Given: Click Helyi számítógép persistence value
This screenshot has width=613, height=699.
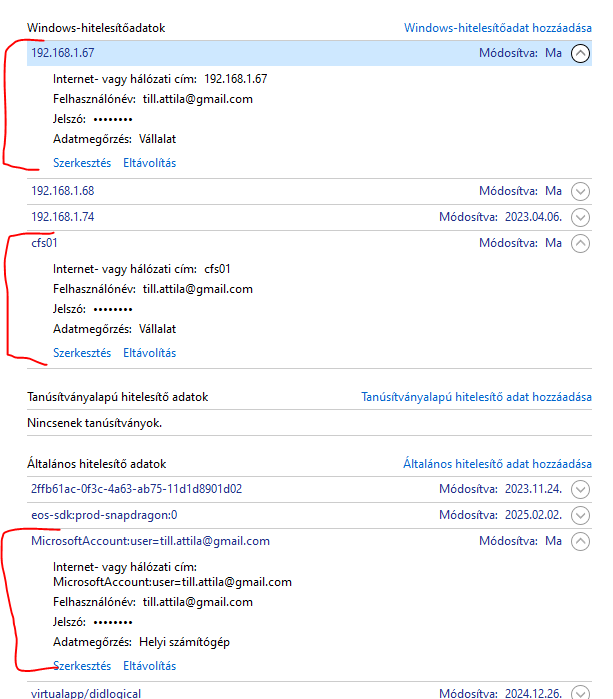Looking at the screenshot, I should click(185, 642).
